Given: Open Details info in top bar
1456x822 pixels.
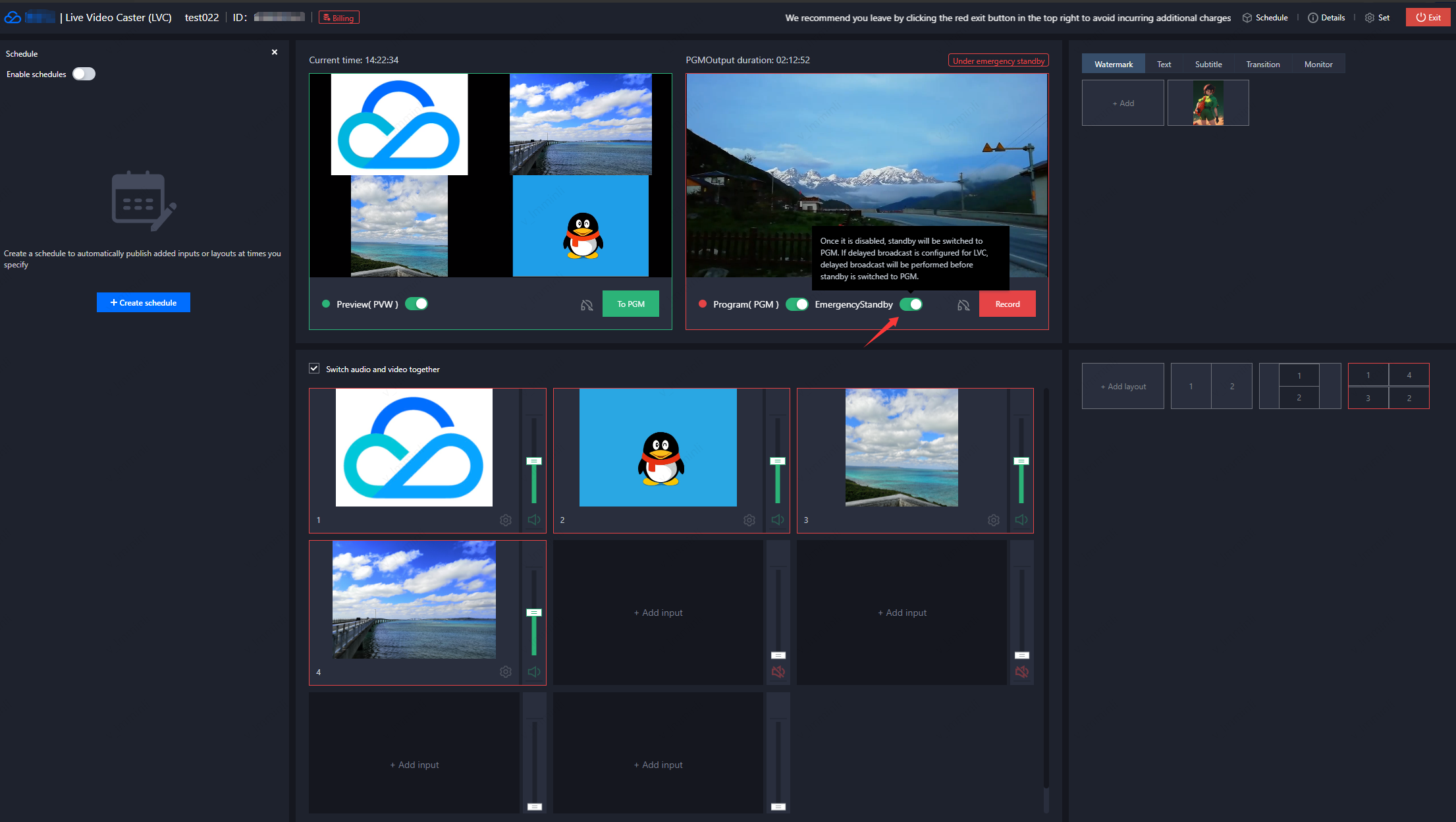Looking at the screenshot, I should point(1326,18).
